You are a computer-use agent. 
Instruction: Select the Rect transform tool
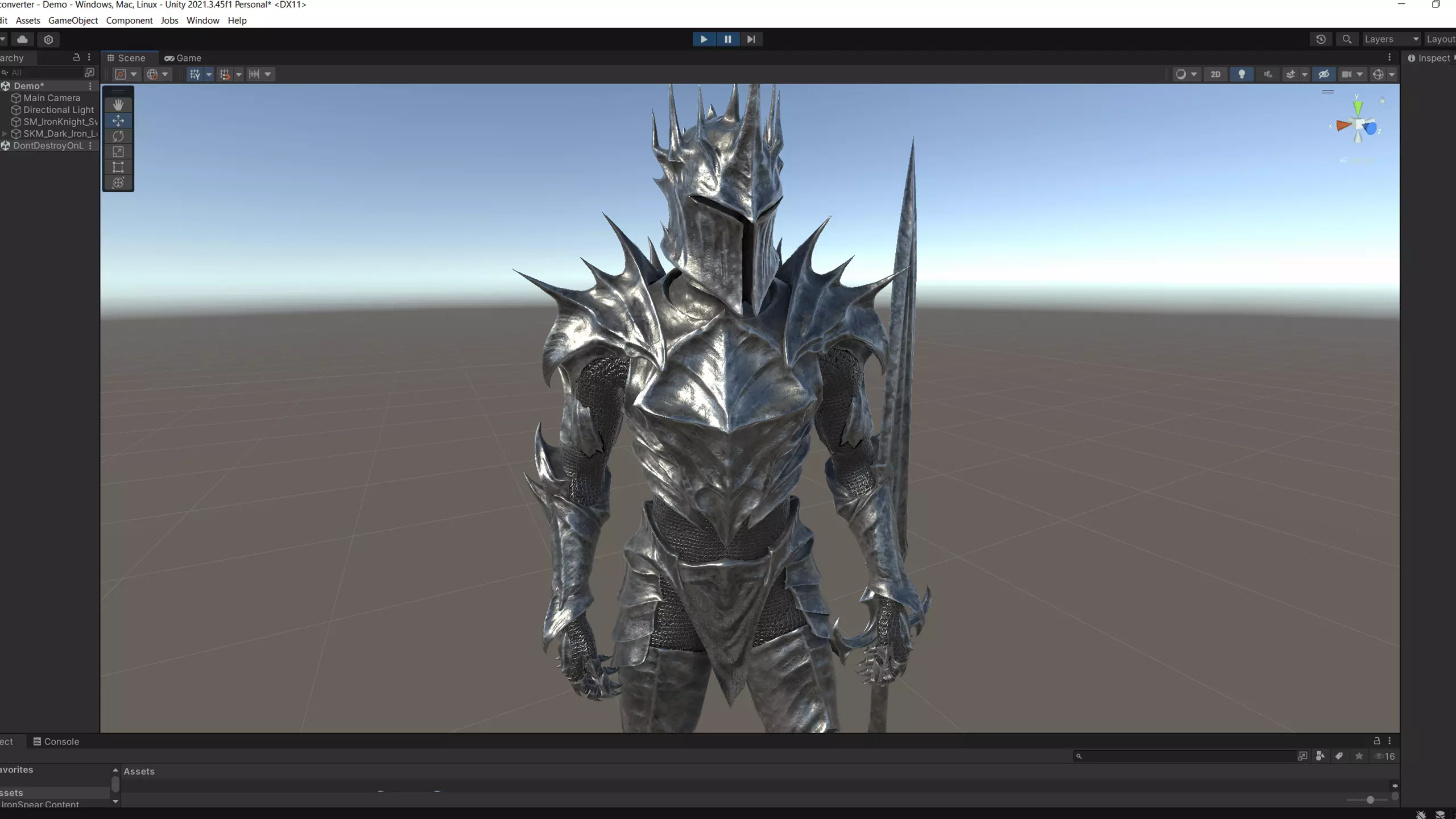[118, 167]
